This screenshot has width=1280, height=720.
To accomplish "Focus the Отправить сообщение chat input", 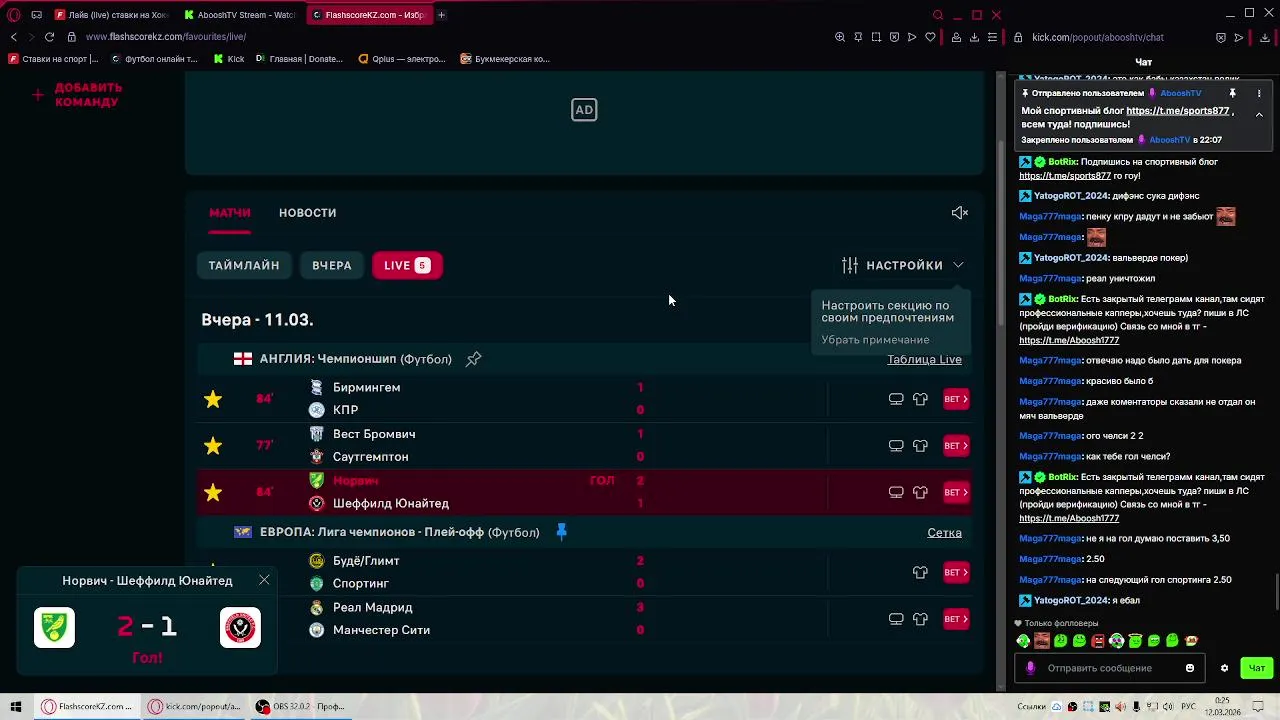I will [x=1110, y=668].
